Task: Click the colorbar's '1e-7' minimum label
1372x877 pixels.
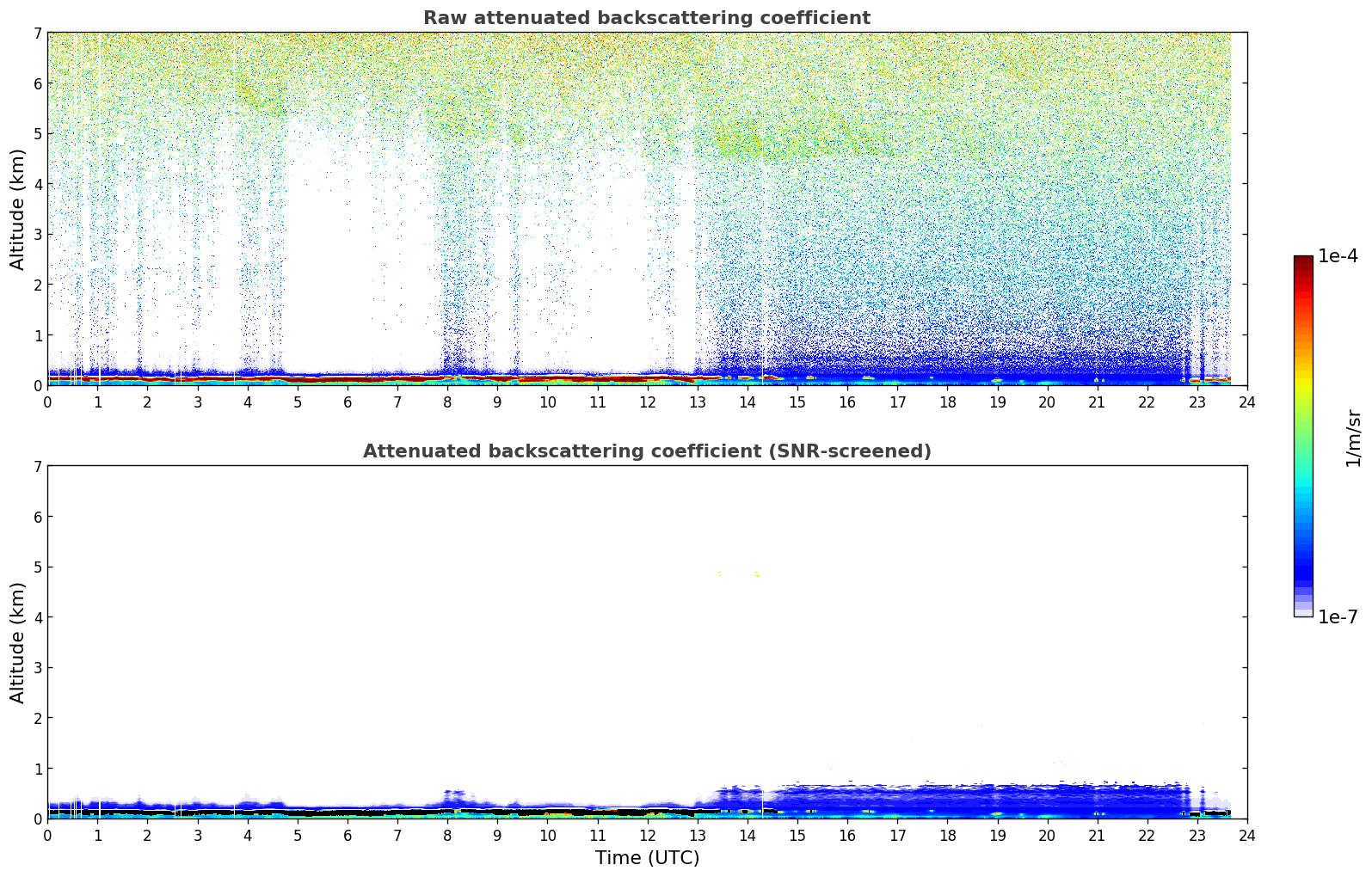Action: (1338, 617)
